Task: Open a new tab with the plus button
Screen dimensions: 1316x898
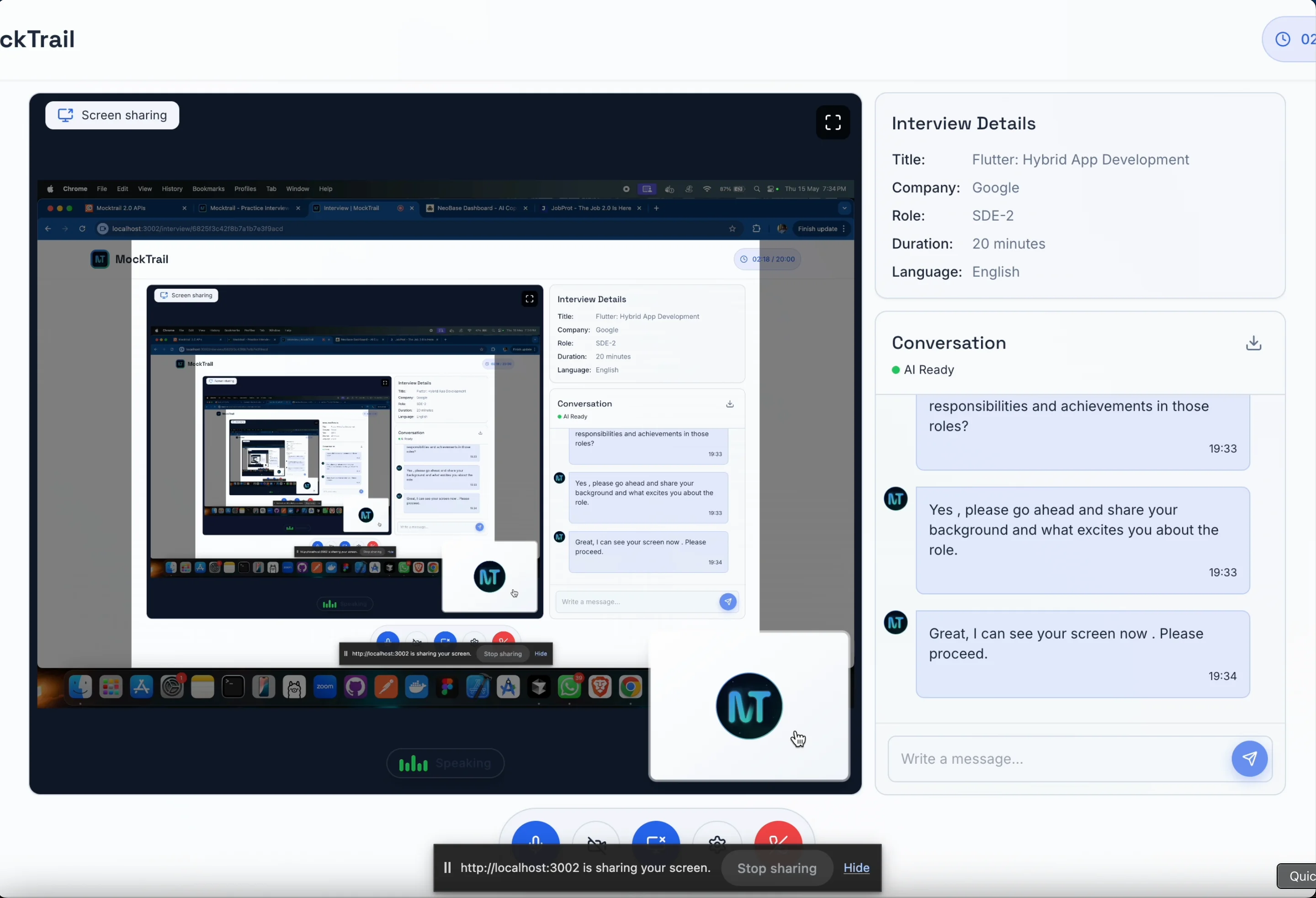Action: pos(656,208)
